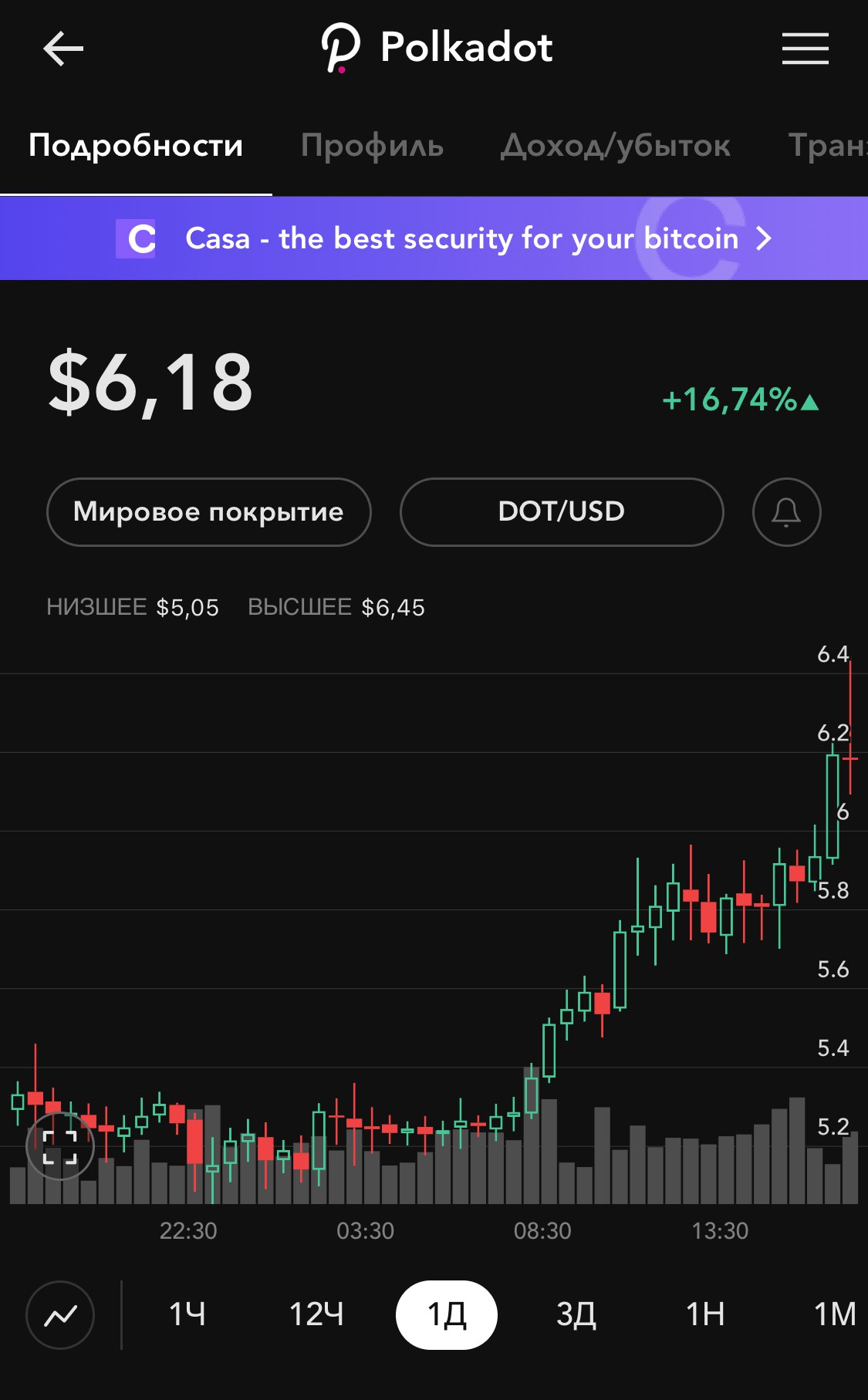Tap the $6,18 current price
The height and width of the screenshot is (1400, 868).
(x=150, y=383)
